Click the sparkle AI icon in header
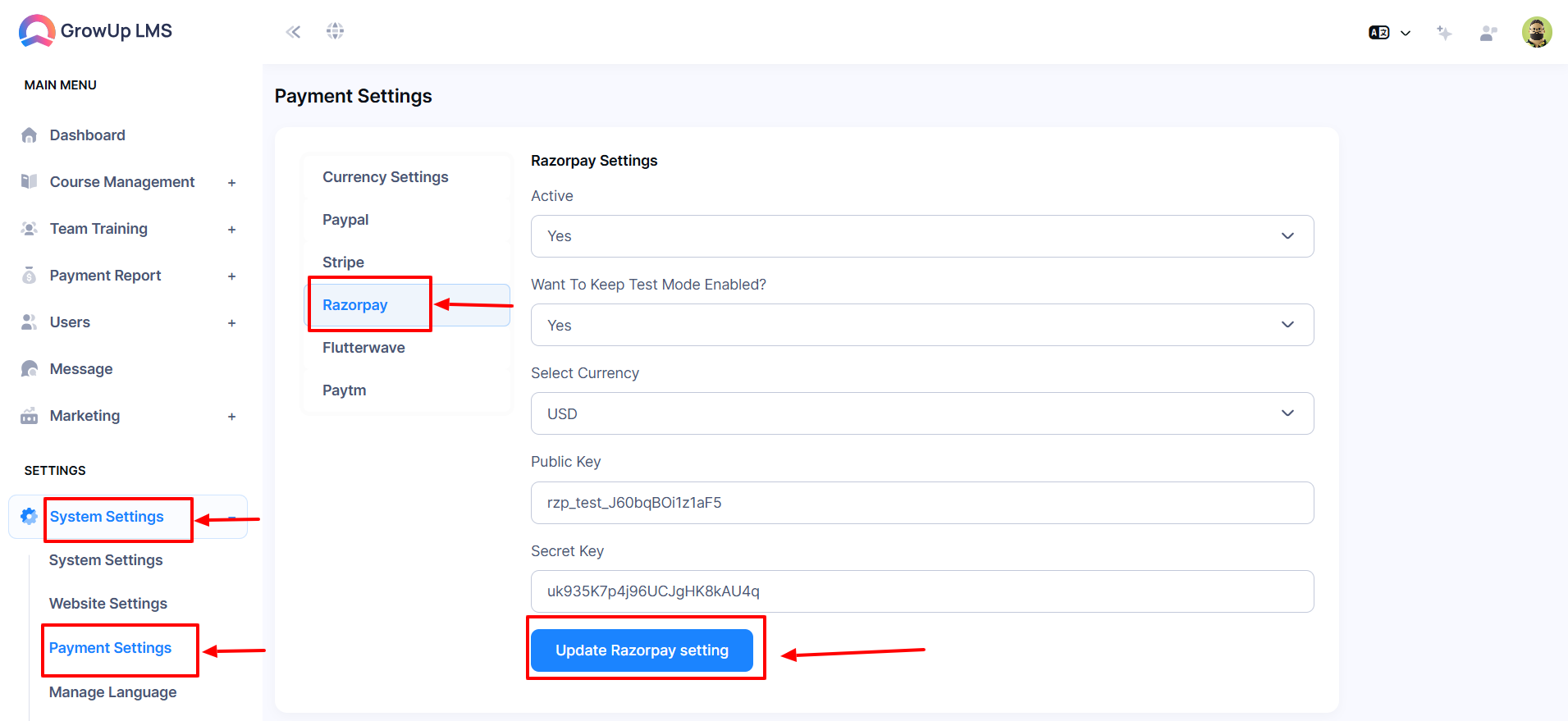Screen dimensions: 1568x721 coord(1444,33)
